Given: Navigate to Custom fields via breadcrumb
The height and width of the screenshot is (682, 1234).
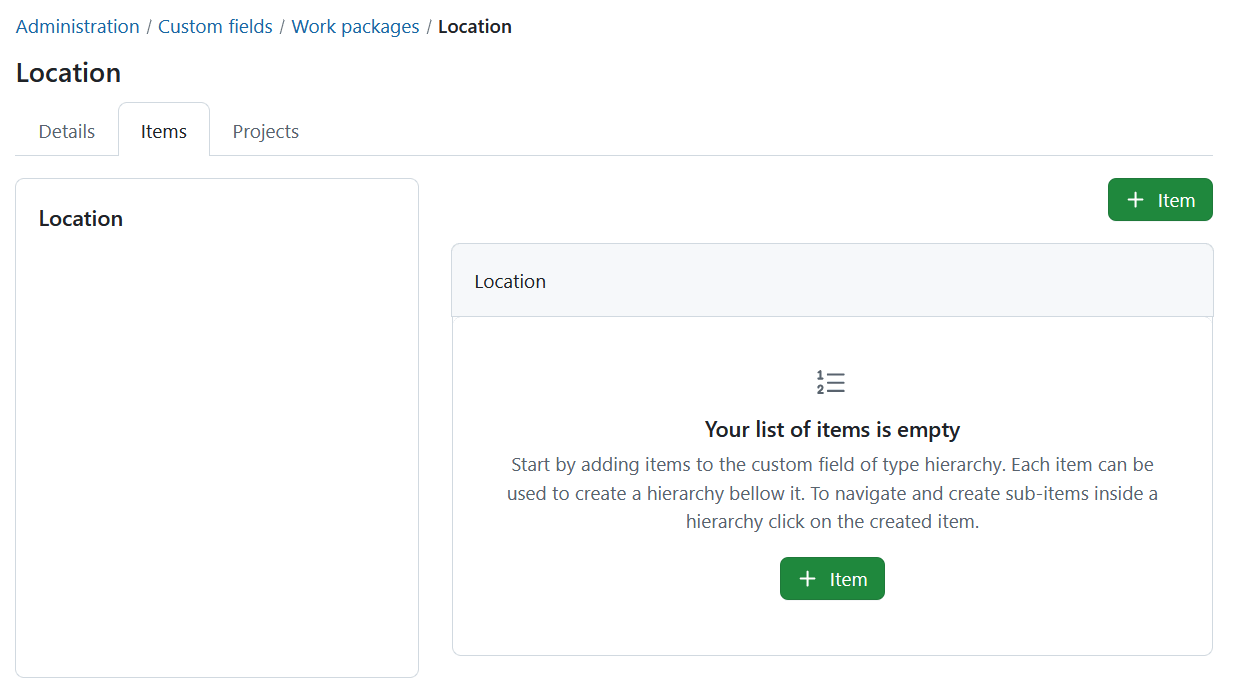Looking at the screenshot, I should coord(215,26).
